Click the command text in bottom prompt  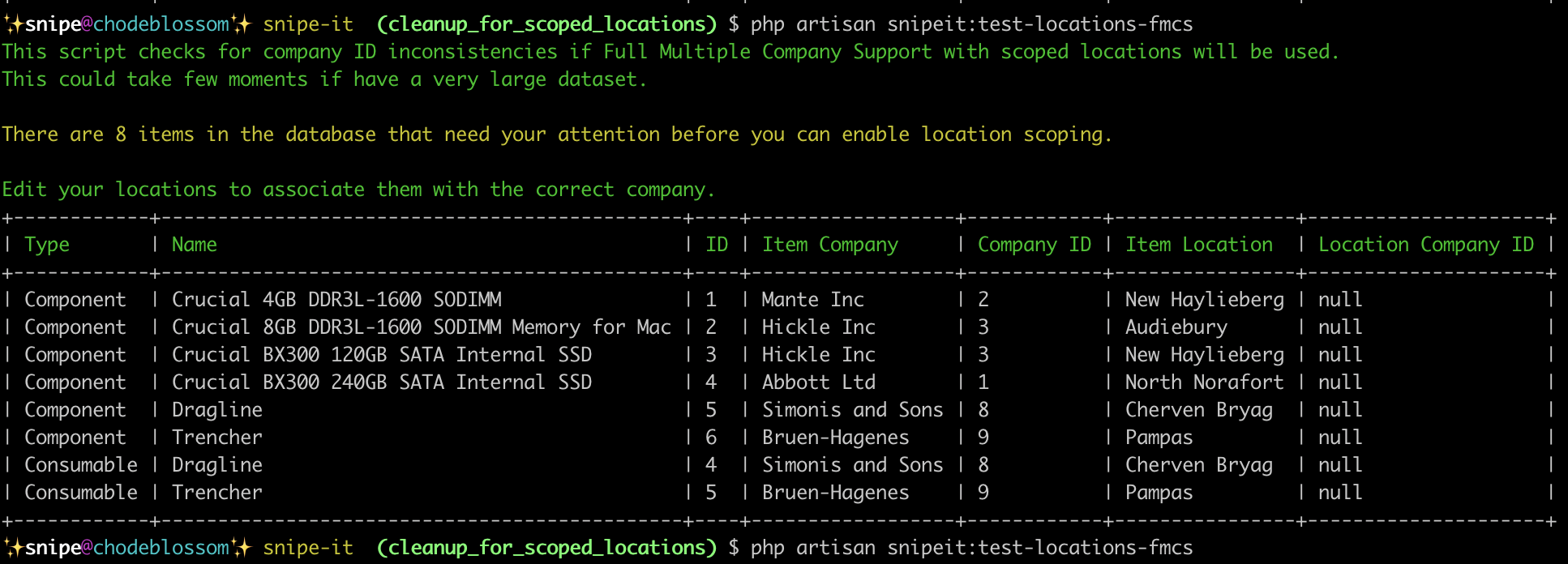972,548
